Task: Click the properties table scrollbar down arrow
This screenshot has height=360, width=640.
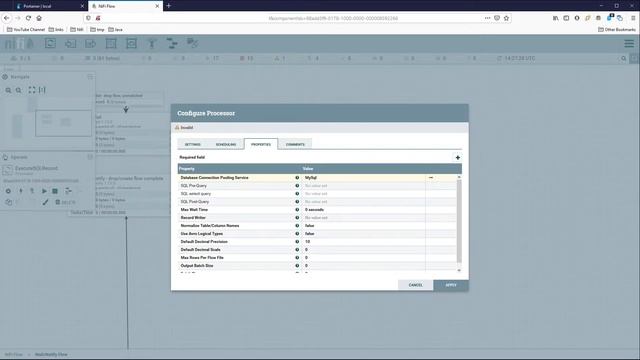Action: (459, 270)
